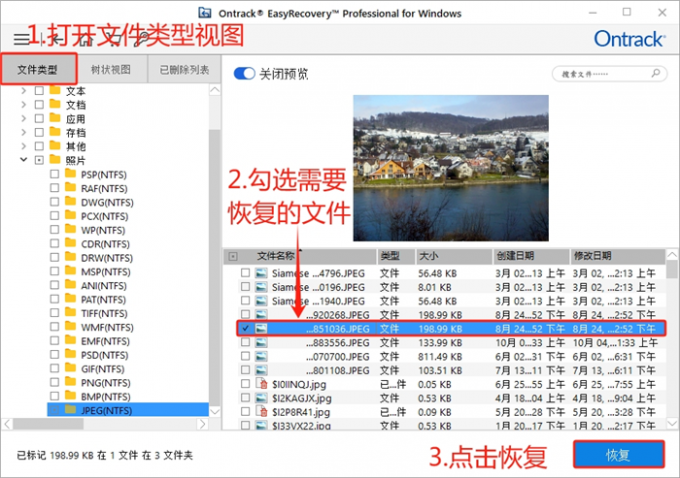
Task: Switch to the 文件类型 tab
Action: coord(37,69)
